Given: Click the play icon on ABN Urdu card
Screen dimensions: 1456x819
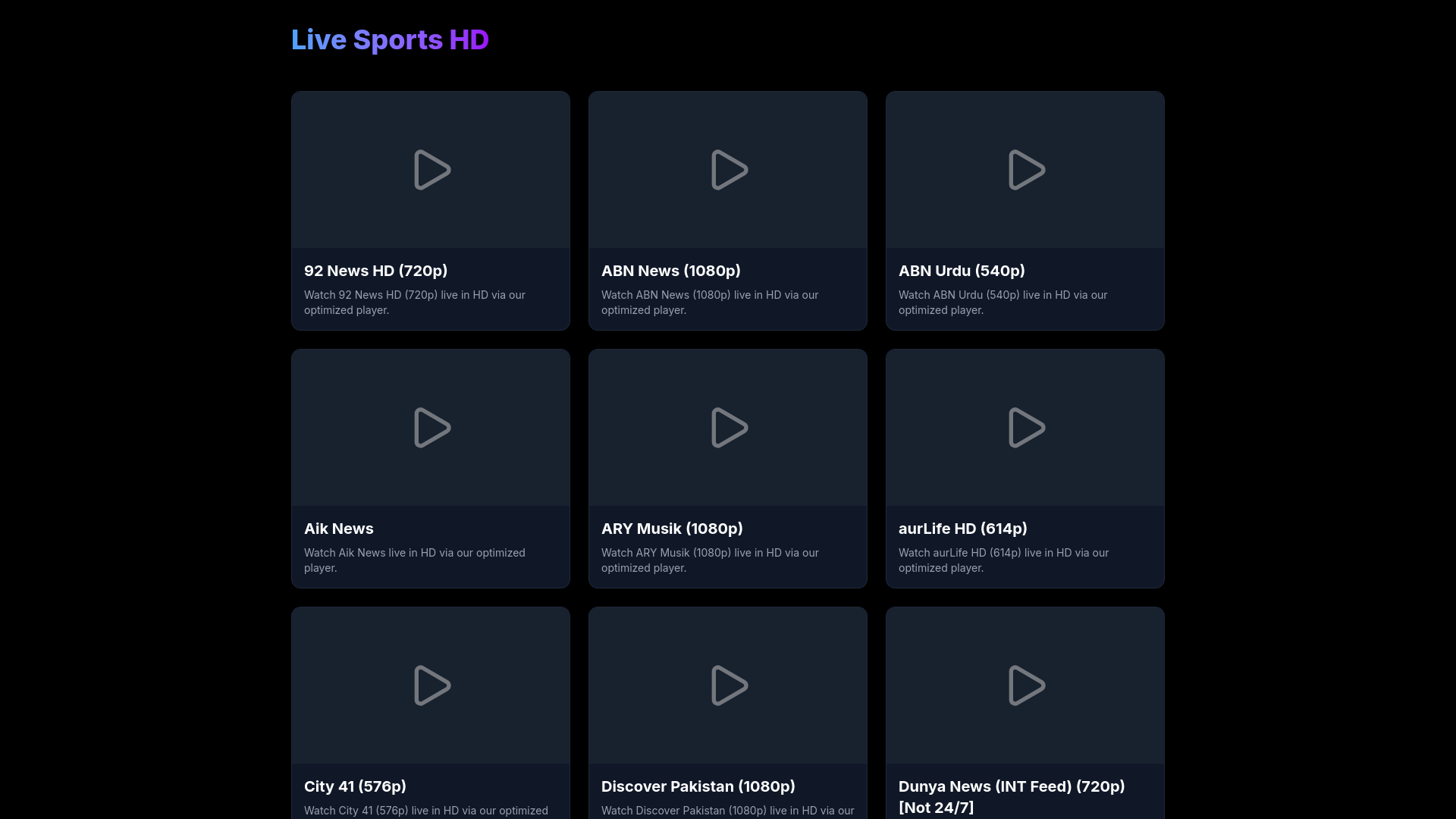Looking at the screenshot, I should (1026, 170).
